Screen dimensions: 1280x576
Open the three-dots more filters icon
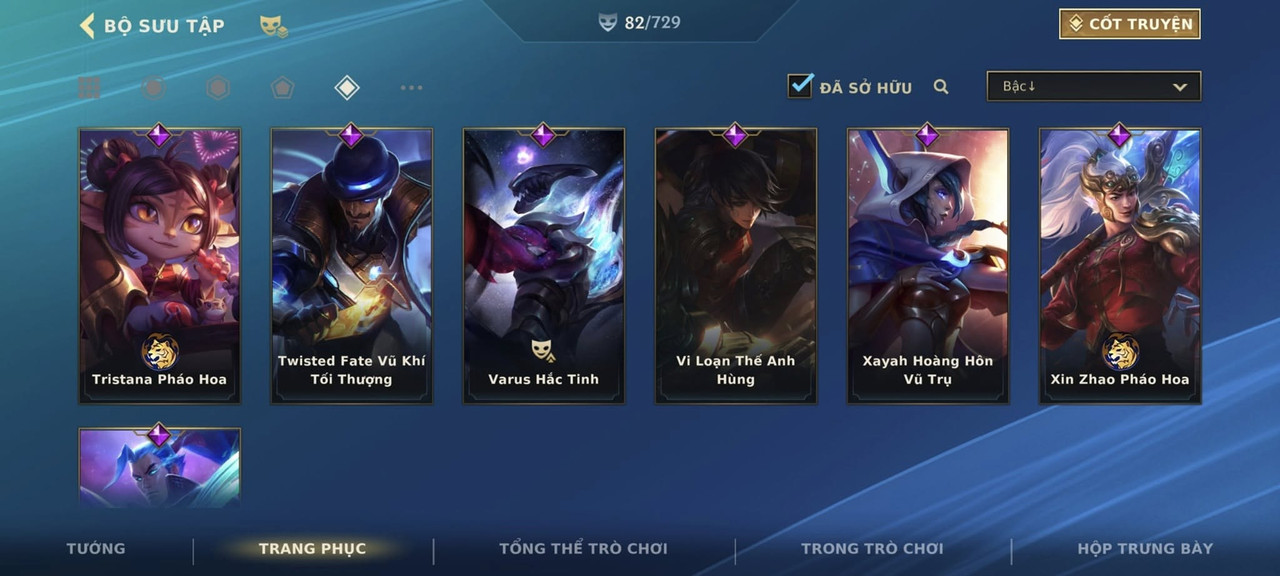coord(411,88)
